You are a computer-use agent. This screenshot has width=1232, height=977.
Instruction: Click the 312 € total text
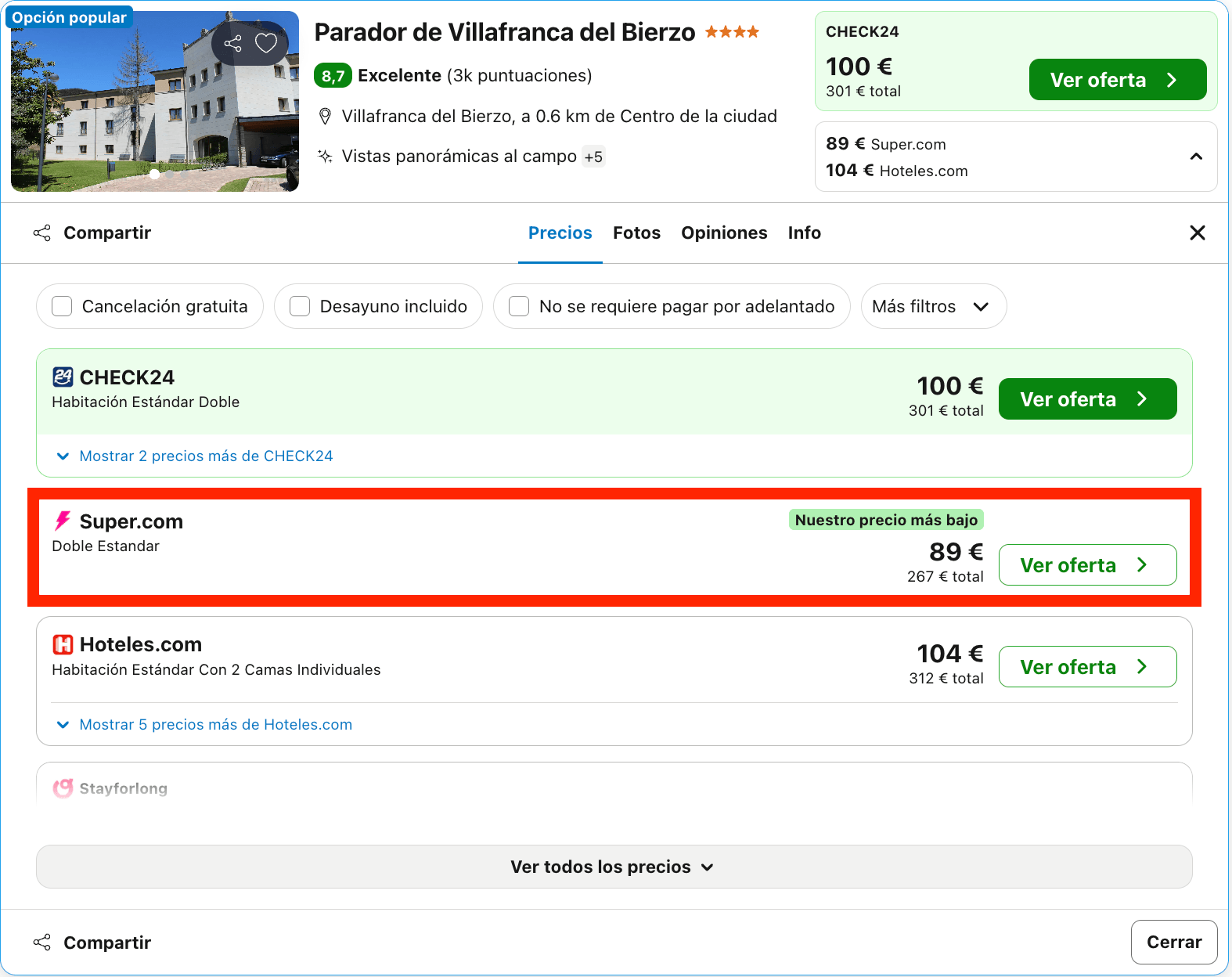[946, 678]
